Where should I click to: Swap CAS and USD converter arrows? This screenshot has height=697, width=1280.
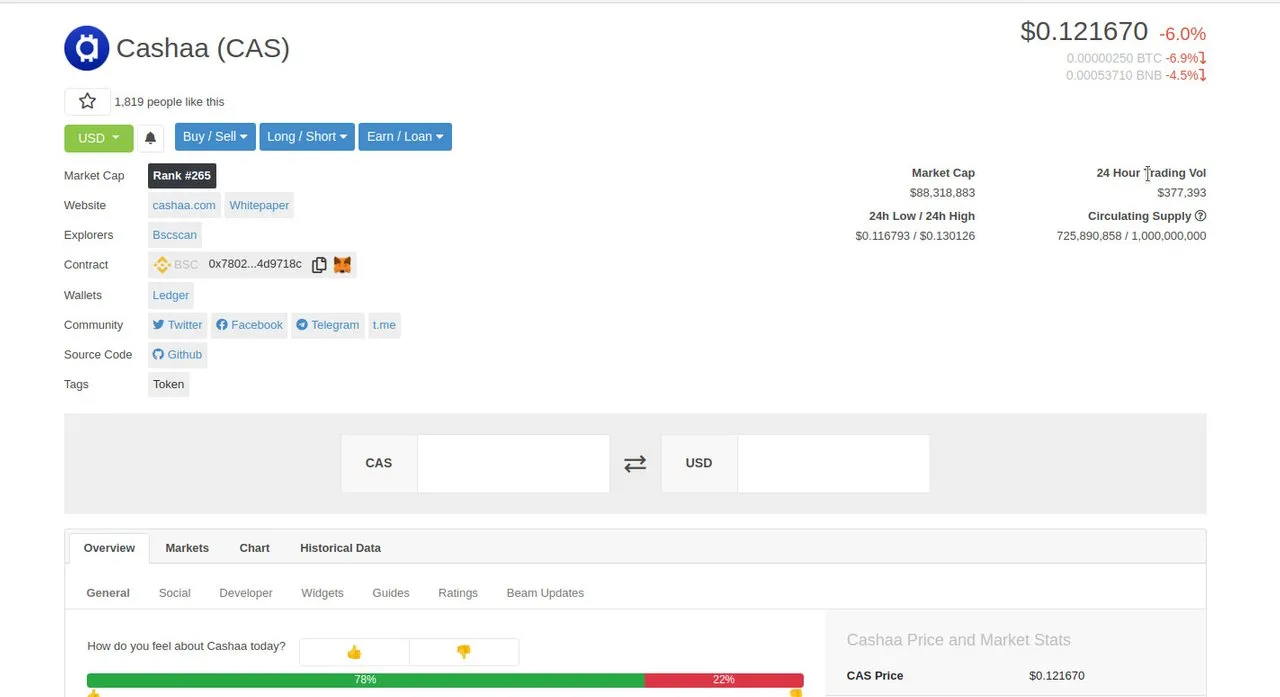635,463
